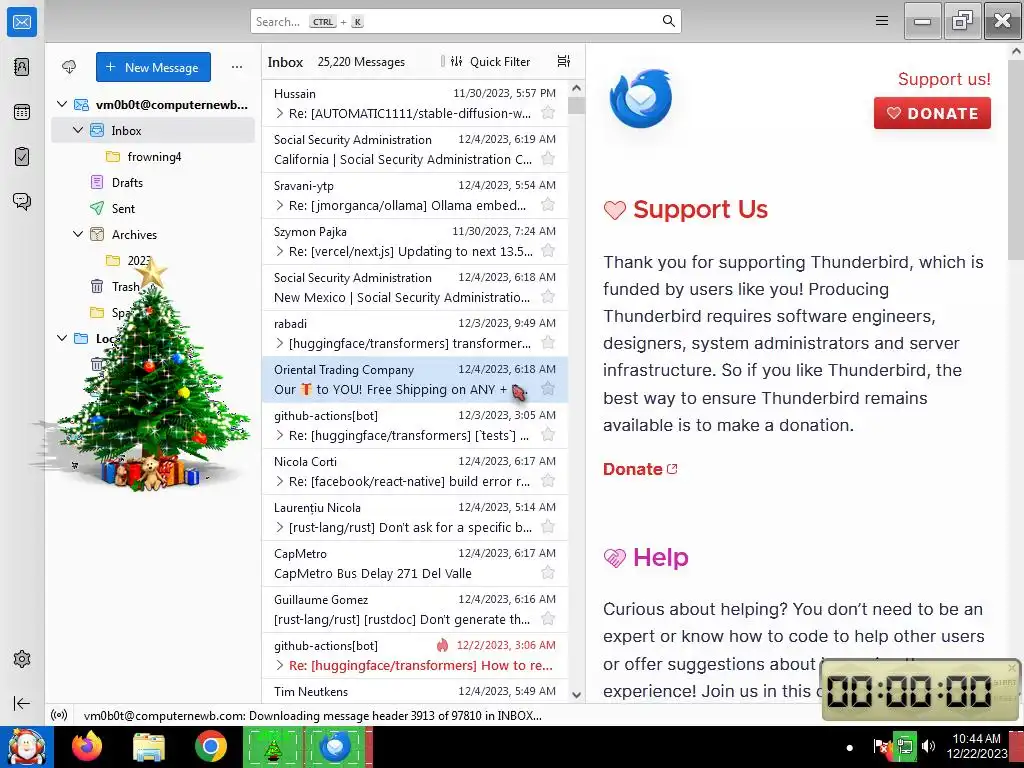The width and height of the screenshot is (1024, 768).
Task: Star the Sravani-ytp message
Action: (548, 205)
